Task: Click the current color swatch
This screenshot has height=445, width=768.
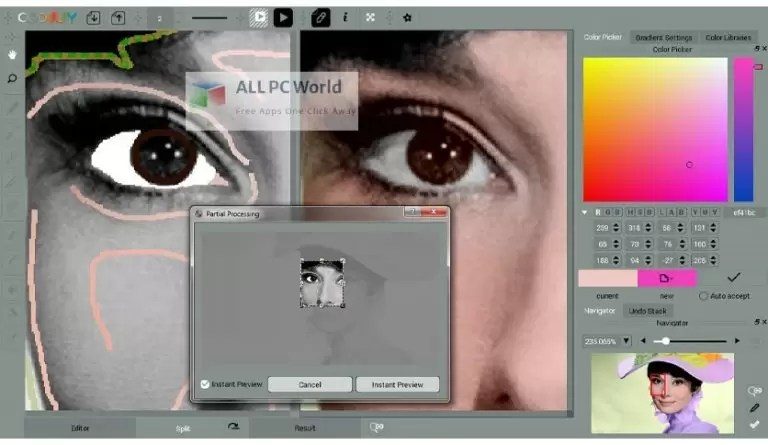Action: click(x=607, y=278)
